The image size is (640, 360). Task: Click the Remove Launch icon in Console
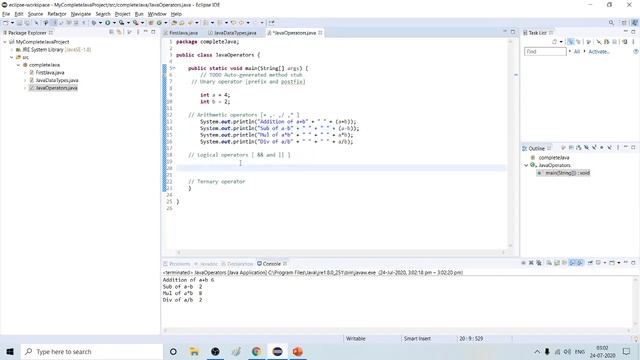coord(531,263)
